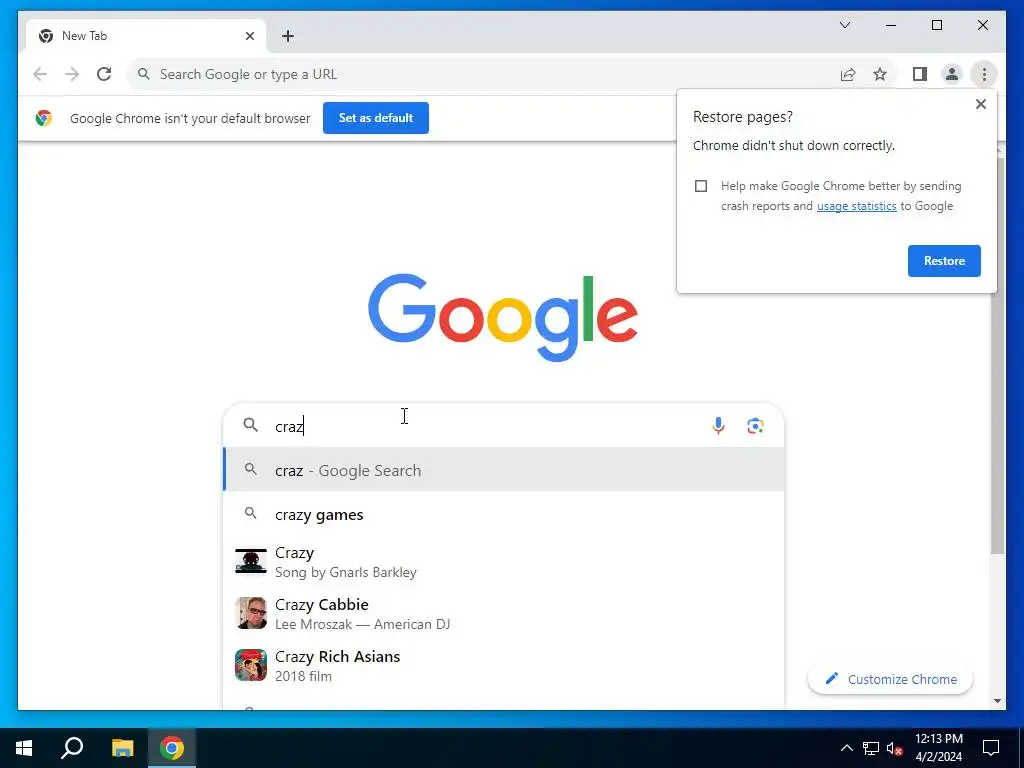Start voice search with microphone icon
Screen dimensions: 1024x768
[x=718, y=426]
